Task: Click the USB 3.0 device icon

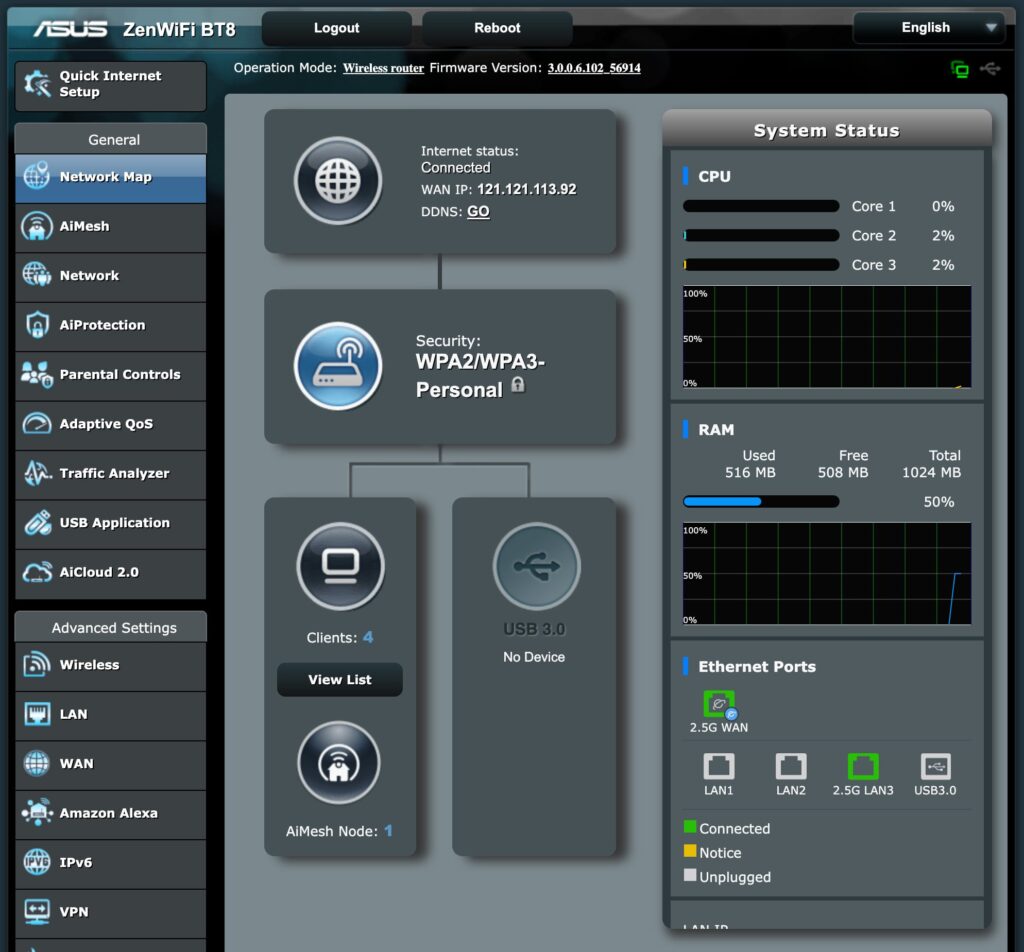Action: [x=536, y=566]
